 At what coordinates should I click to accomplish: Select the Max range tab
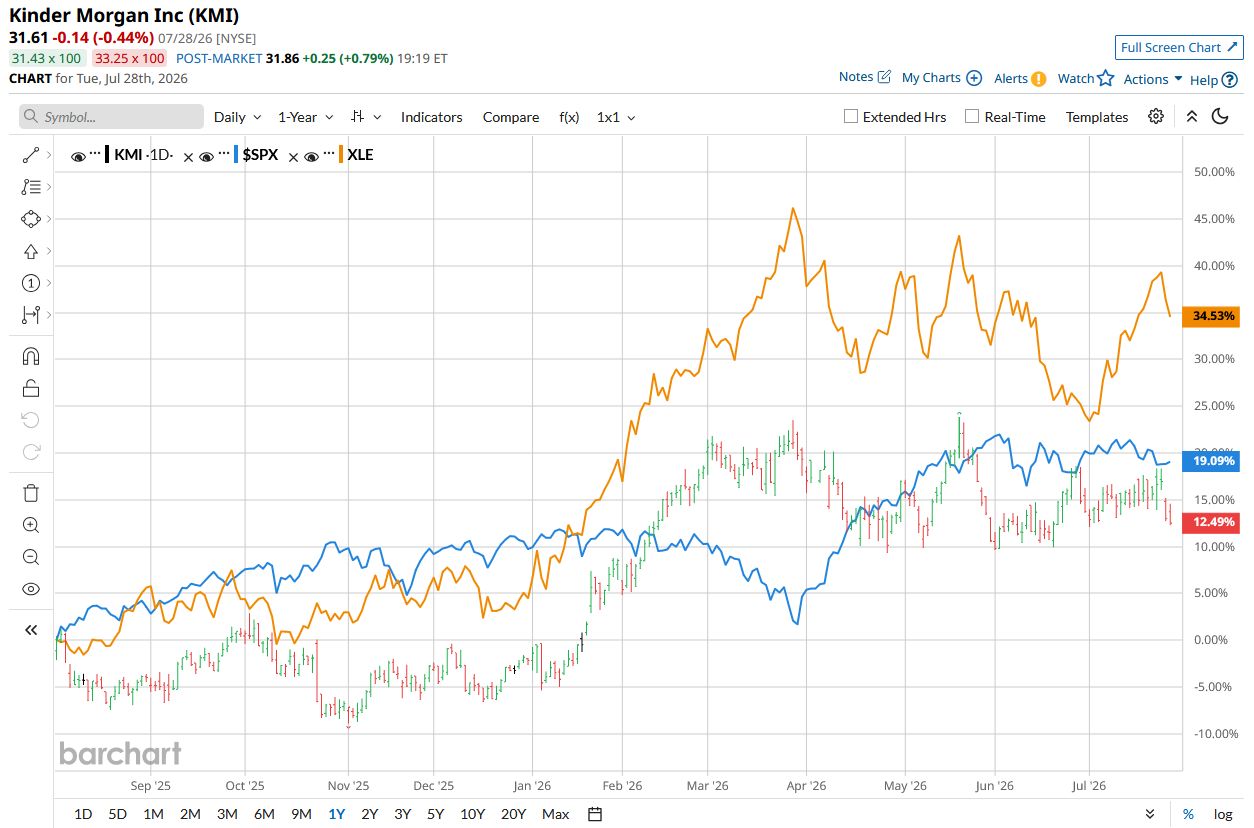point(556,814)
